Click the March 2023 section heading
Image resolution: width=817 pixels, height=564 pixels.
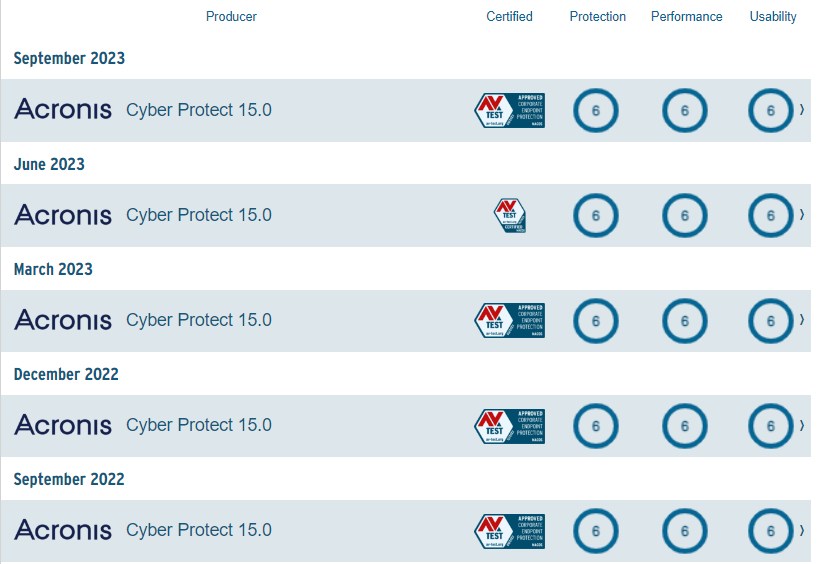[x=53, y=269]
